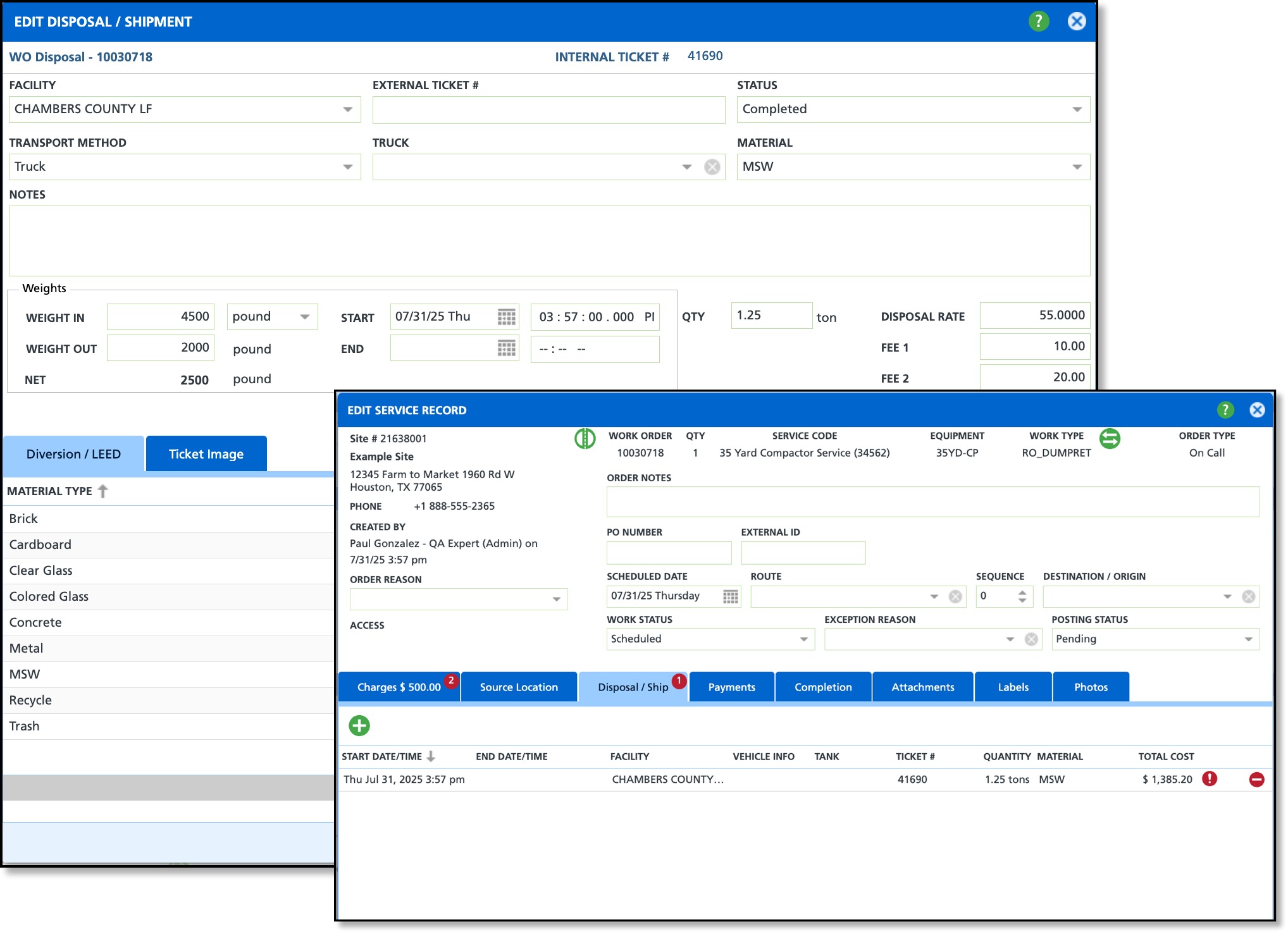Open help in Edit Disposal / Shipment header
Viewport: 1288px width, 941px height.
click(x=1038, y=22)
